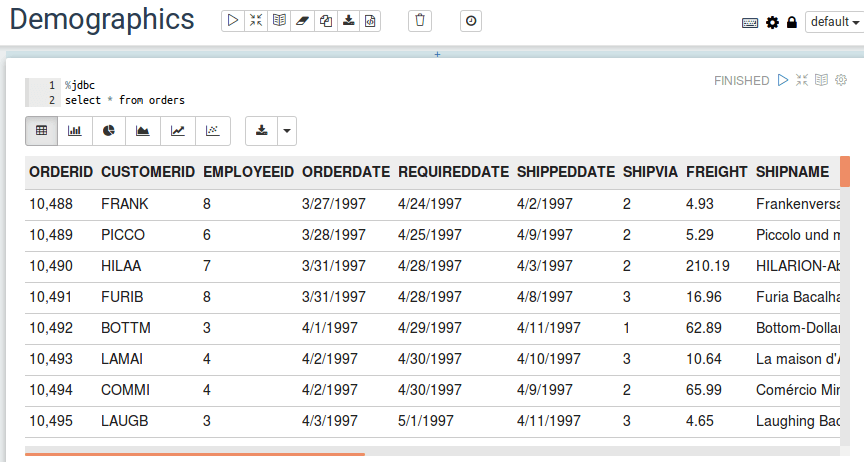Switch to bar chart view
The height and width of the screenshot is (462, 865).
(x=75, y=130)
